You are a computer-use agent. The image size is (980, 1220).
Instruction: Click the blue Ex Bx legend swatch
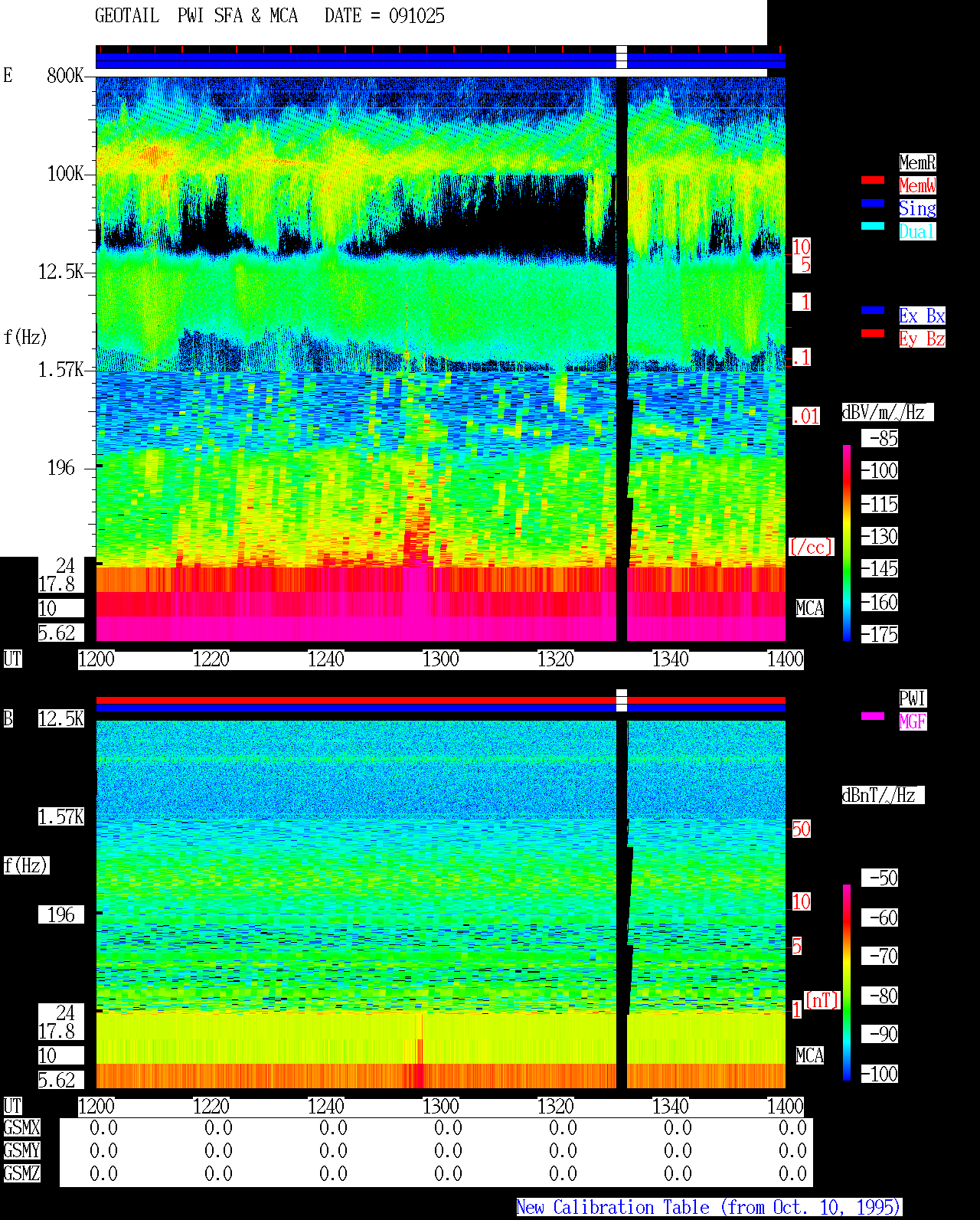[x=873, y=310]
